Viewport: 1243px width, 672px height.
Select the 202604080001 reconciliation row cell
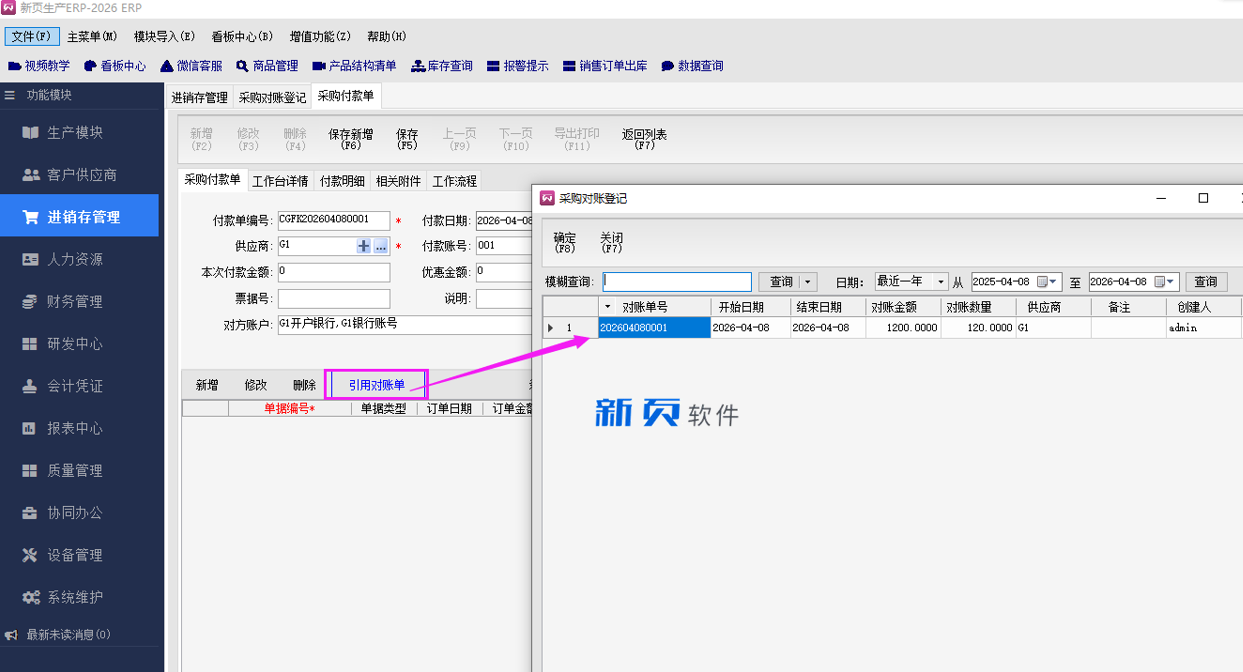654,328
